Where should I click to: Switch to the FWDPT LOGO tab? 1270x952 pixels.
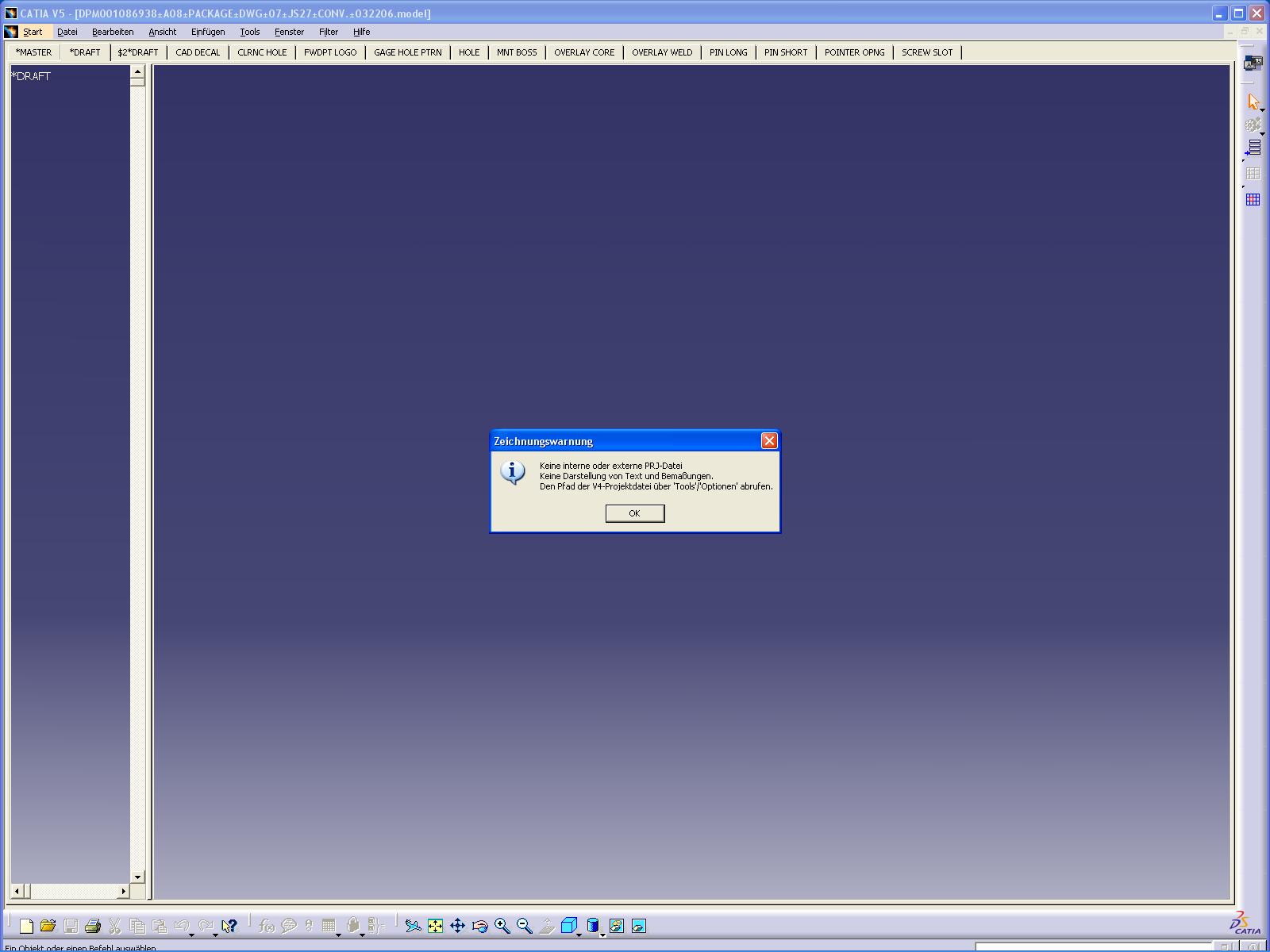(330, 52)
